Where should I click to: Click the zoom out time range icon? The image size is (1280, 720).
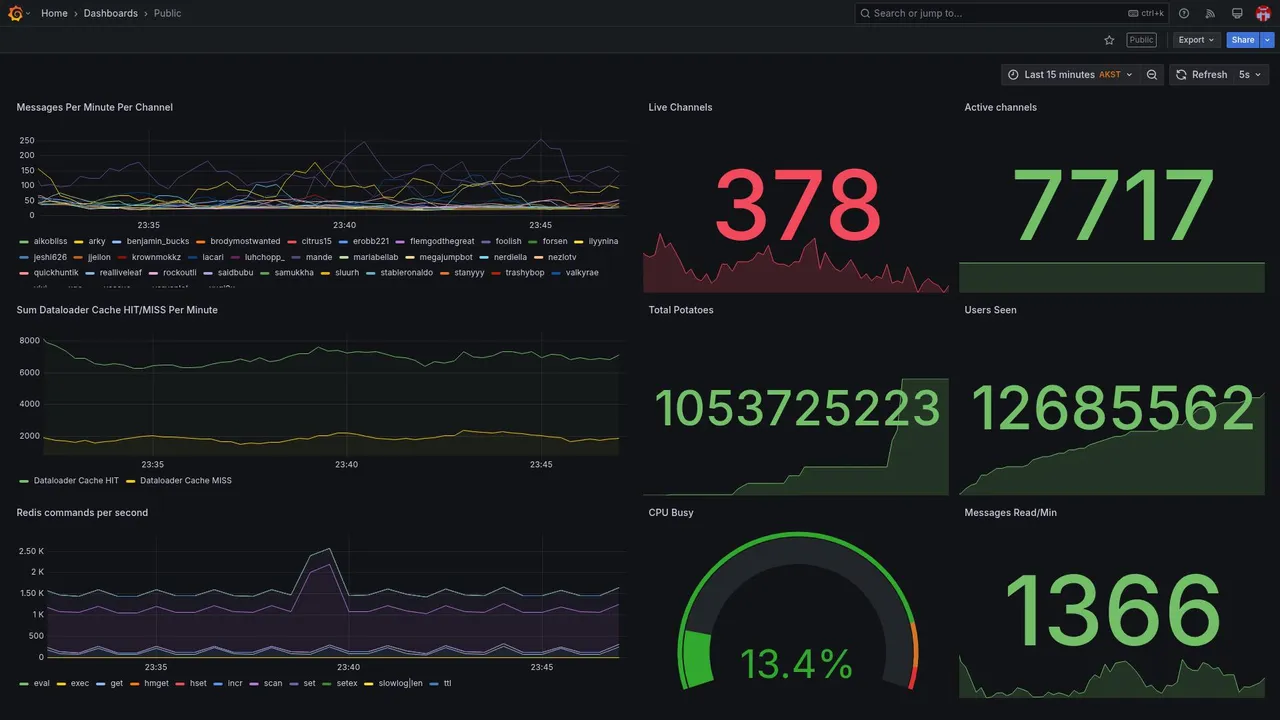[x=1152, y=75]
